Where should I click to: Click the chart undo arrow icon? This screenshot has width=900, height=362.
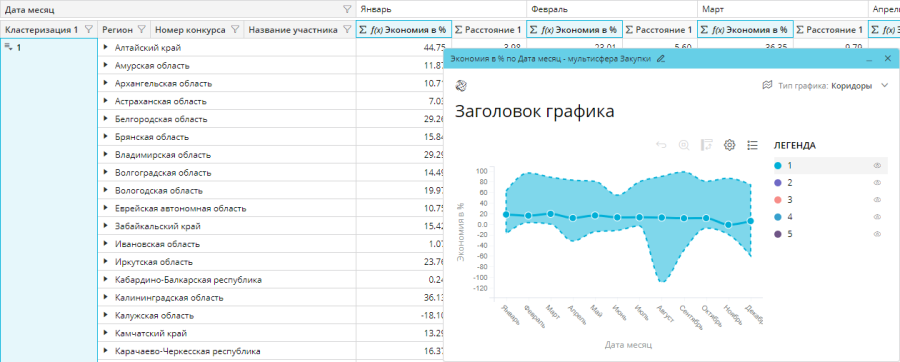661,145
